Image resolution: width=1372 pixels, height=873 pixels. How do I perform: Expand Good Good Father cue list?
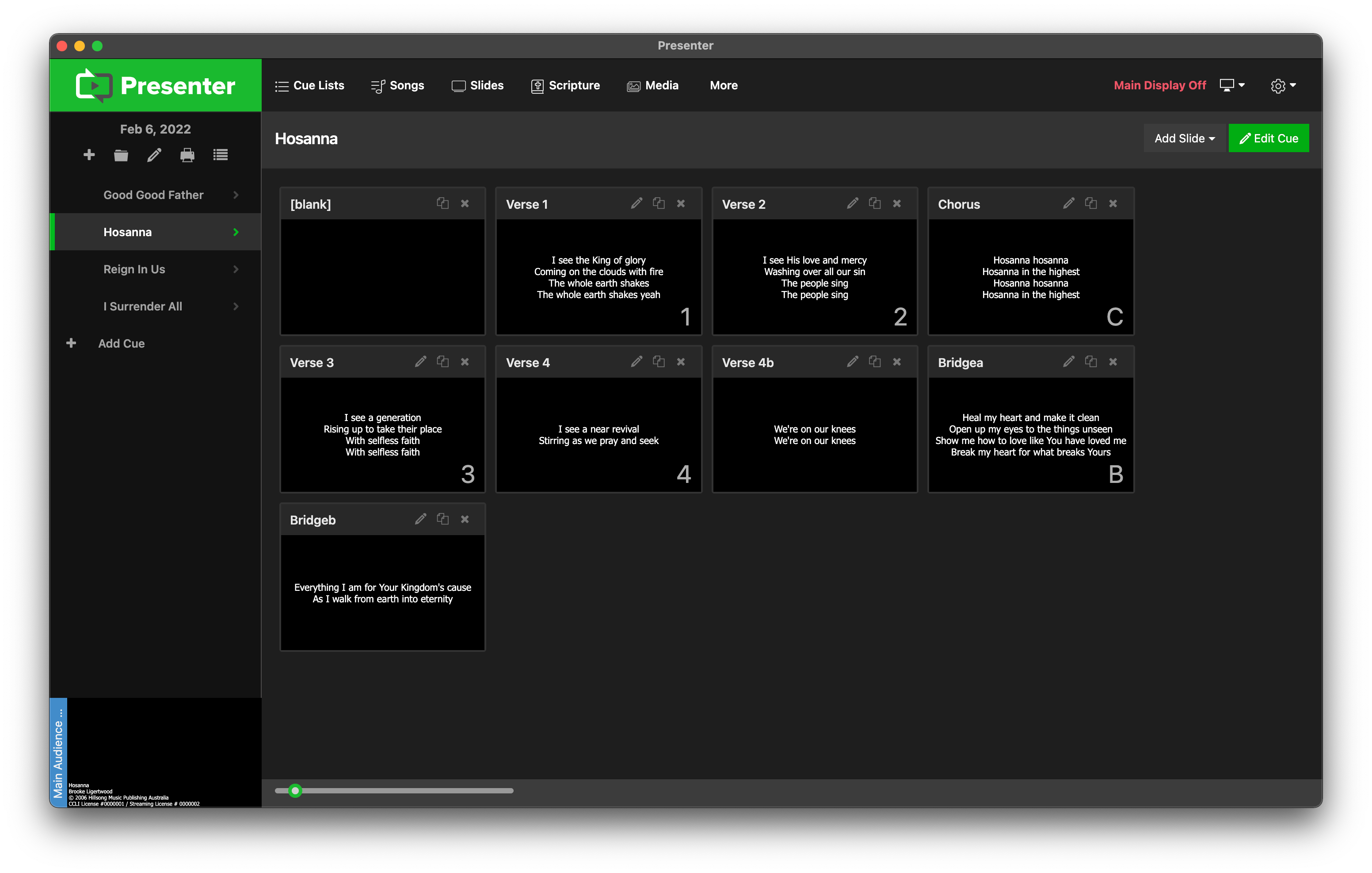[x=235, y=195]
